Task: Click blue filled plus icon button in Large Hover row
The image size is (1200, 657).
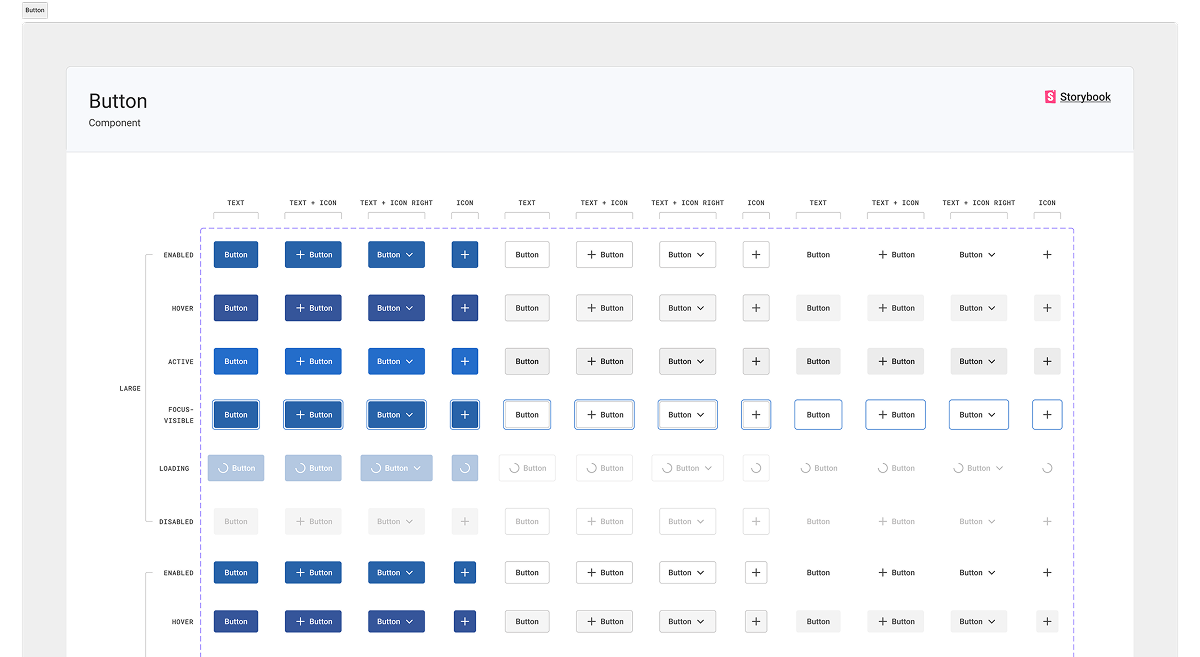Action: pos(465,308)
